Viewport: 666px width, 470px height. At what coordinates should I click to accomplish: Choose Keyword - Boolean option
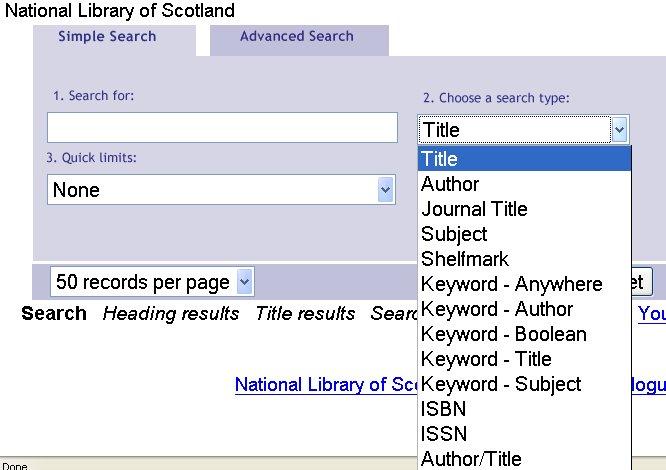pos(524,334)
